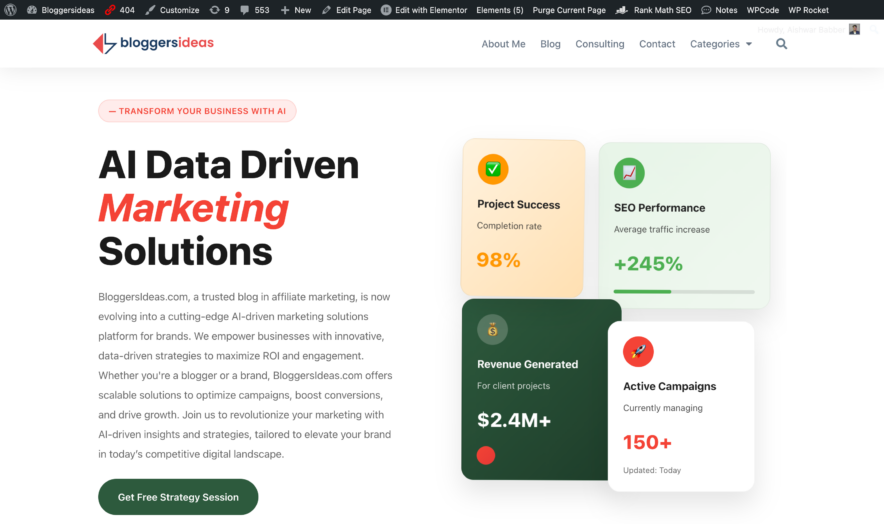
Task: Open the About Me page
Action: (503, 44)
